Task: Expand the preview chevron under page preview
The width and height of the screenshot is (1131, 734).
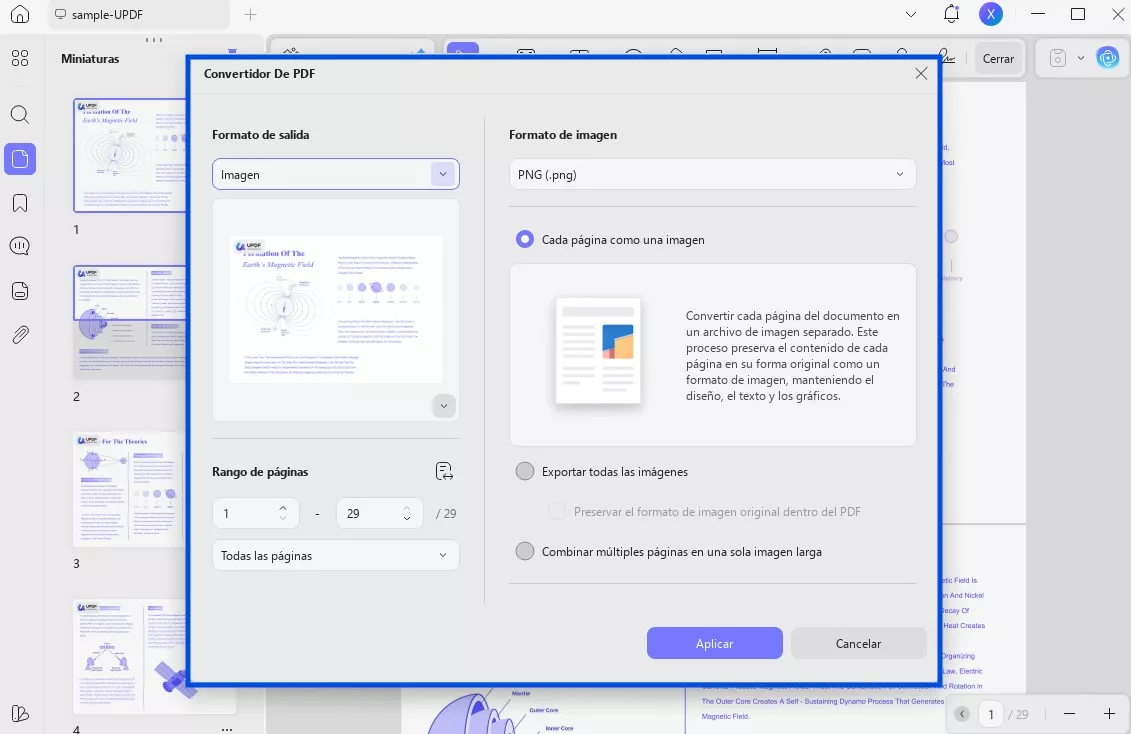Action: tap(444, 406)
